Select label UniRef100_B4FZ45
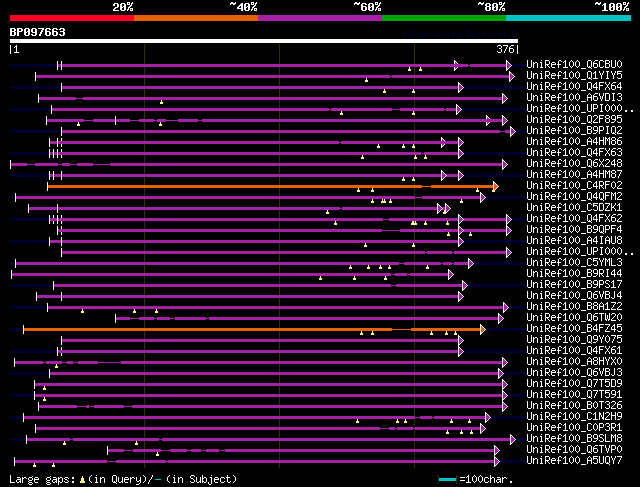The image size is (640, 487). coord(574,329)
